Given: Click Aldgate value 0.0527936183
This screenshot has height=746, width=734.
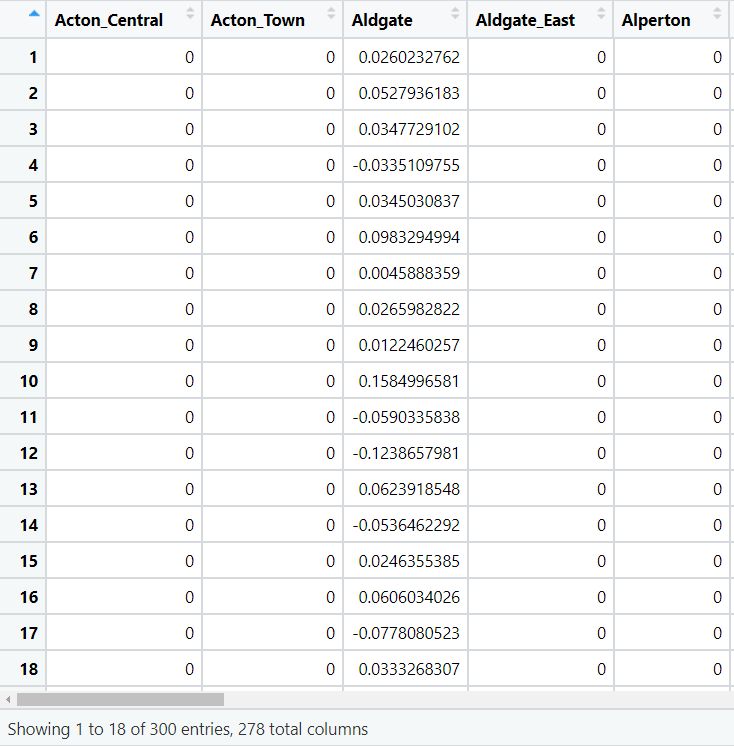Looking at the screenshot, I should click(409, 93).
